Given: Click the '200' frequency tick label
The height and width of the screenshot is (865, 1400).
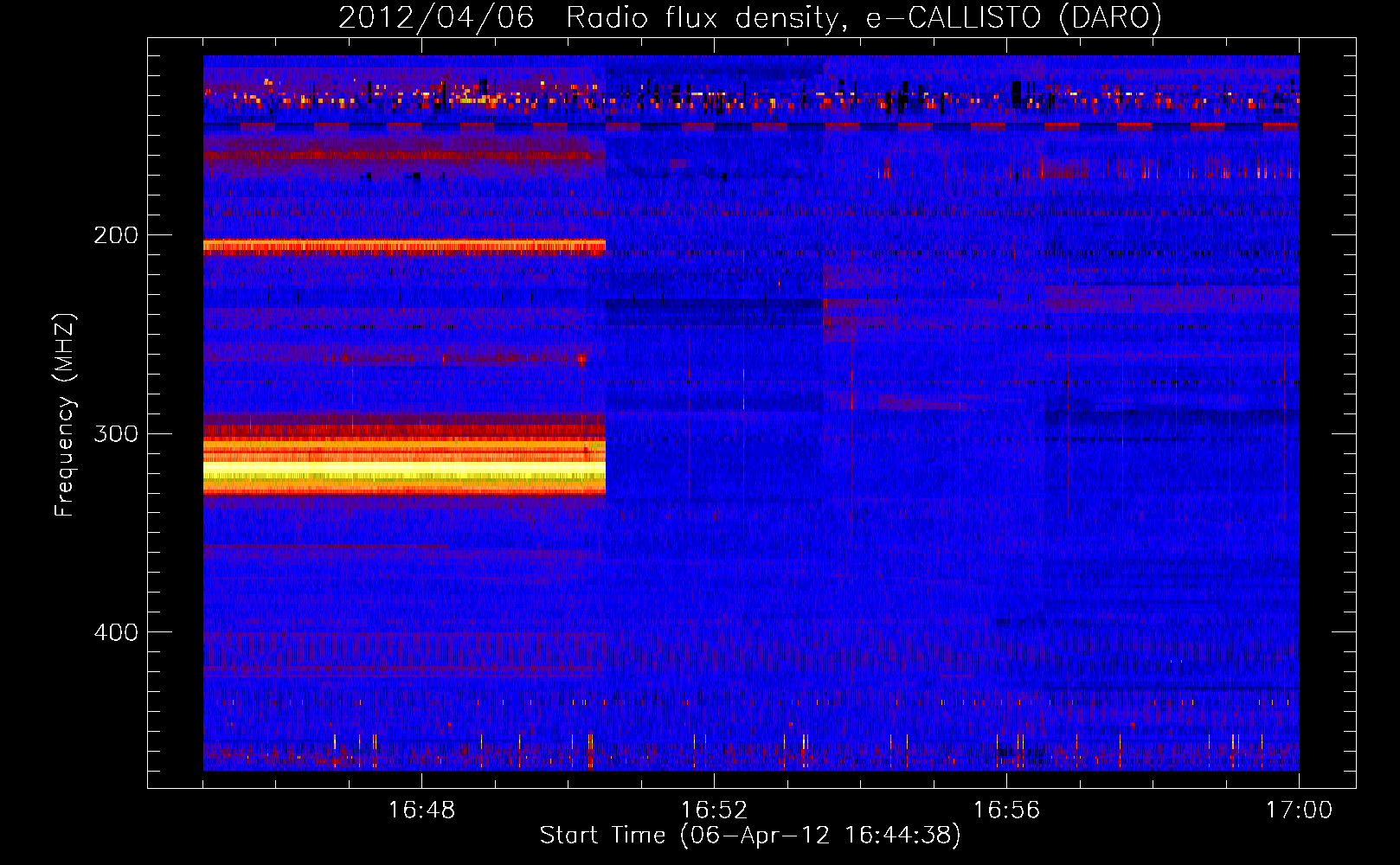Looking at the screenshot, I should point(116,235).
